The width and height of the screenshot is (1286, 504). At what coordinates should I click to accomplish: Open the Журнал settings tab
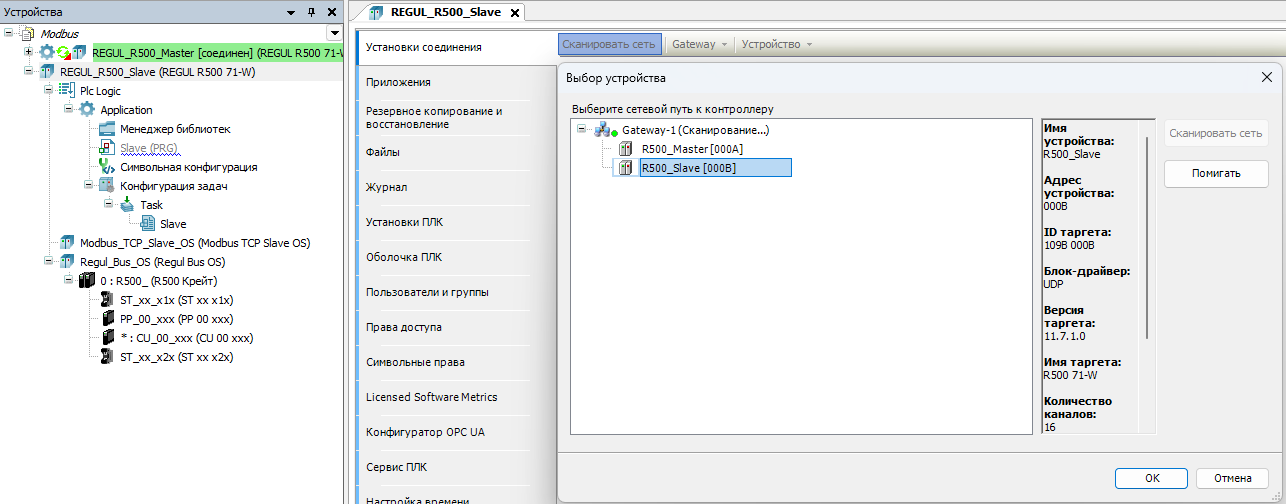coord(384,187)
